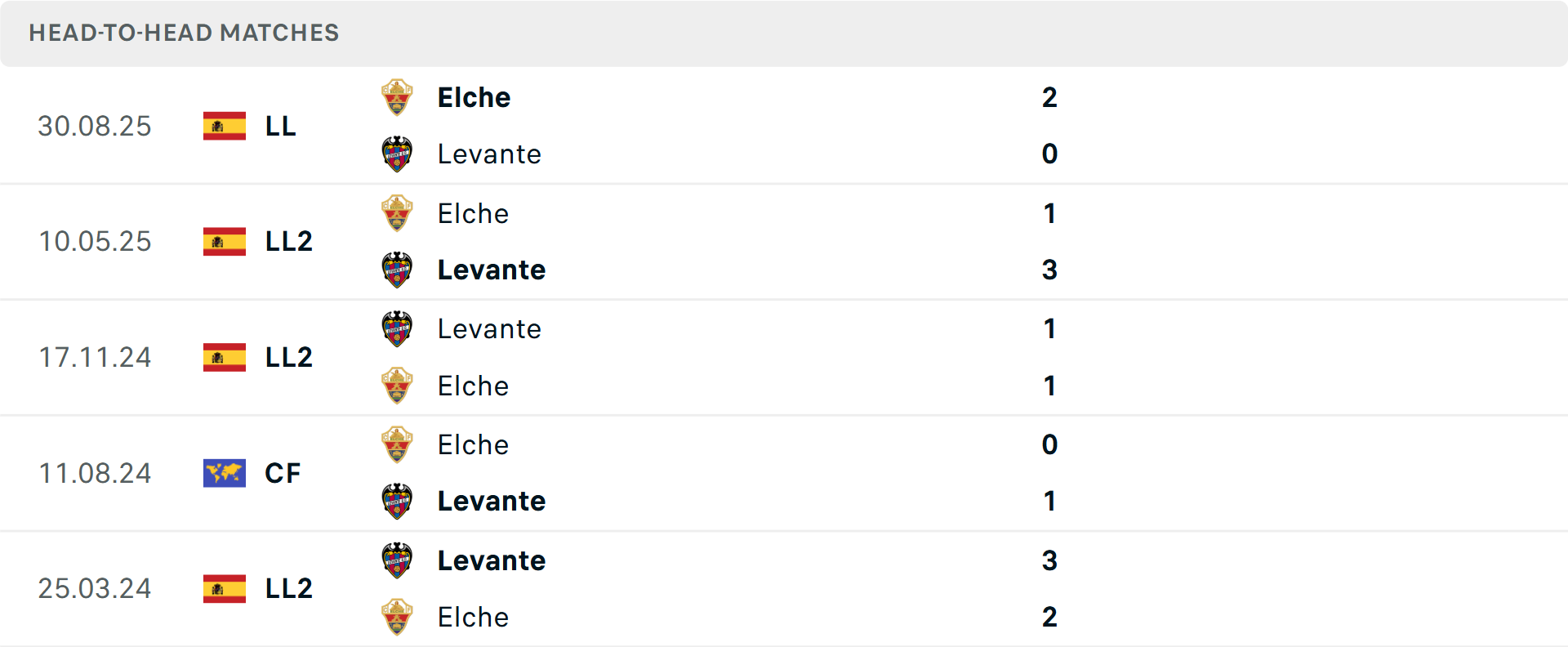Open Levante name in 11.08.24 match

pyautogui.click(x=491, y=501)
